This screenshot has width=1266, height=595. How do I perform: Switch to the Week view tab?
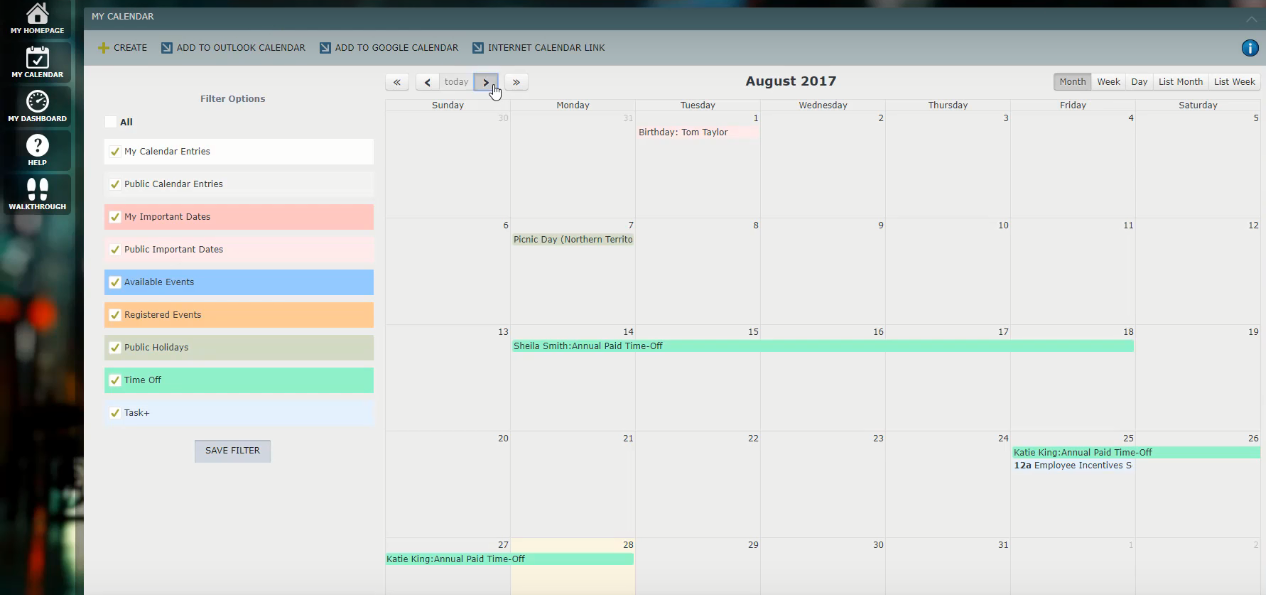coord(1108,81)
